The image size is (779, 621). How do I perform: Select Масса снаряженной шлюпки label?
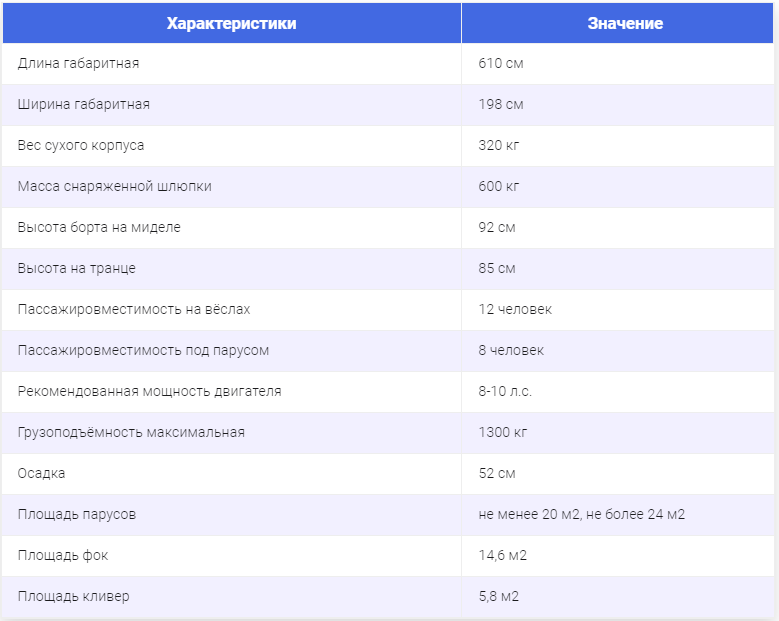(115, 186)
